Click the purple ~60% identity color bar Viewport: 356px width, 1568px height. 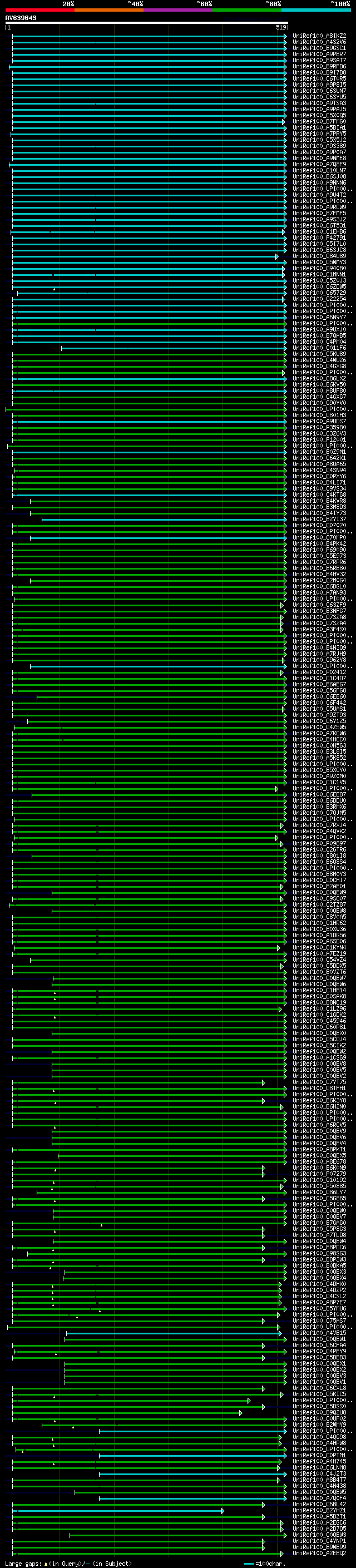pyautogui.click(x=177, y=10)
